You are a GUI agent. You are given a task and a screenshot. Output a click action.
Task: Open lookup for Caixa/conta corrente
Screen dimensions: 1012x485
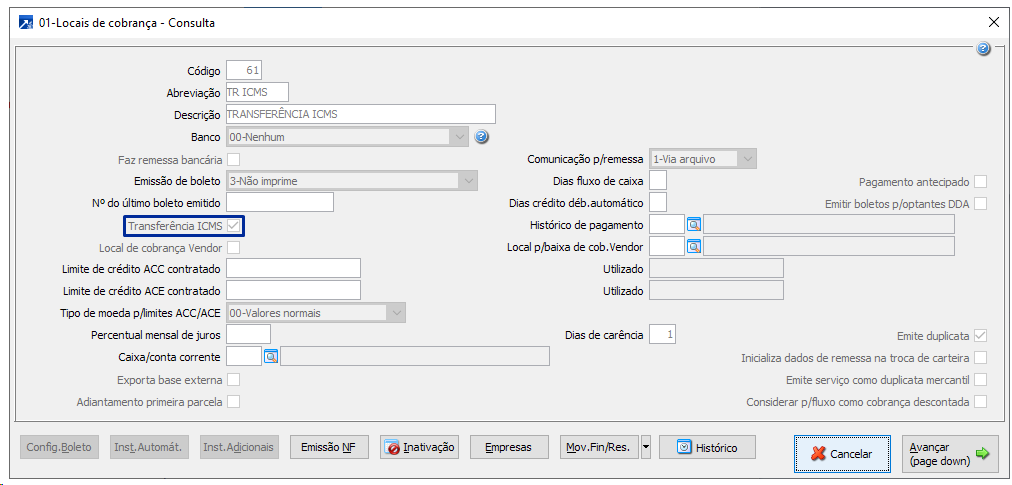[x=271, y=356]
